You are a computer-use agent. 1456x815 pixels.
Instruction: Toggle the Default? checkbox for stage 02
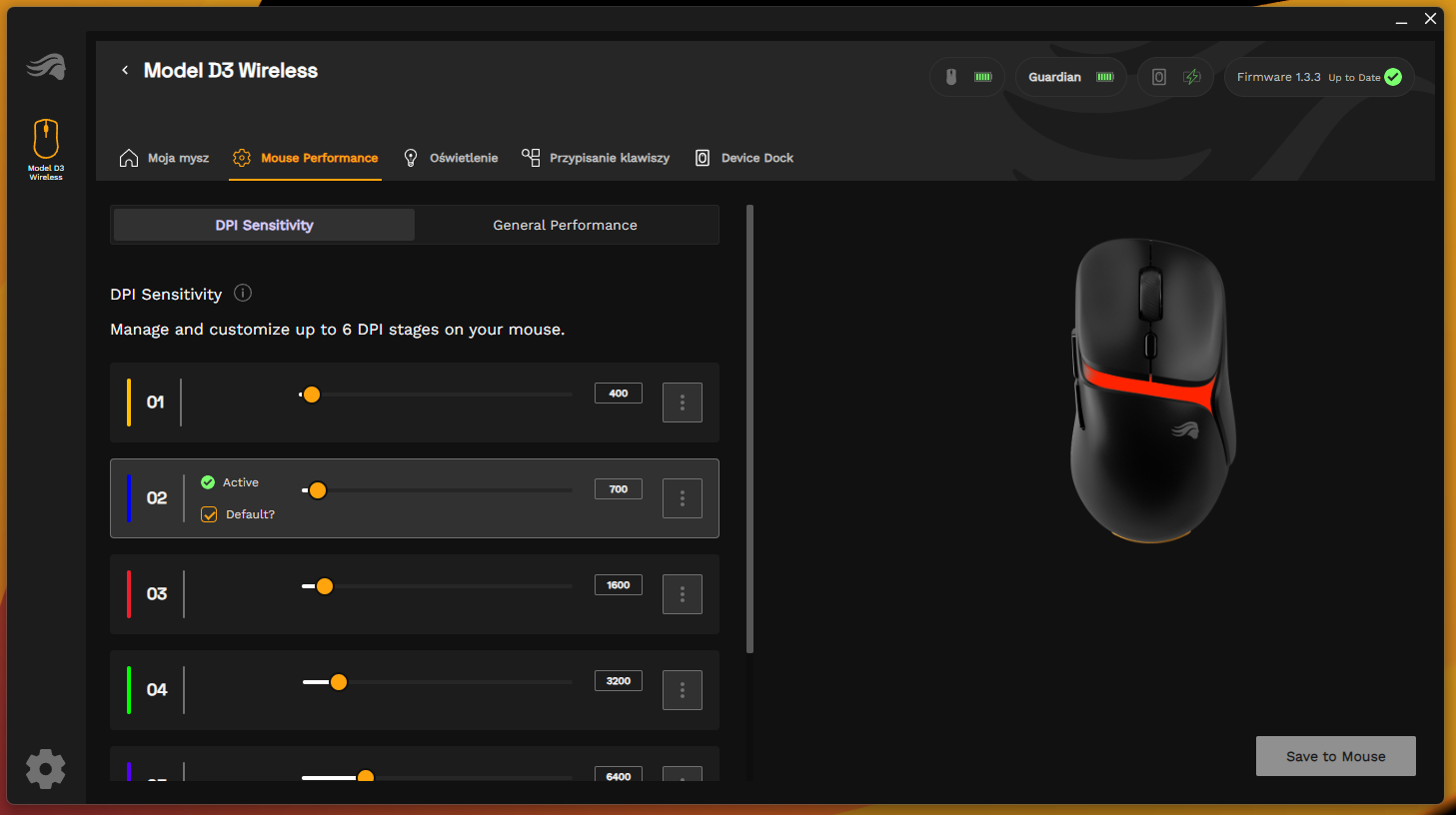[209, 514]
